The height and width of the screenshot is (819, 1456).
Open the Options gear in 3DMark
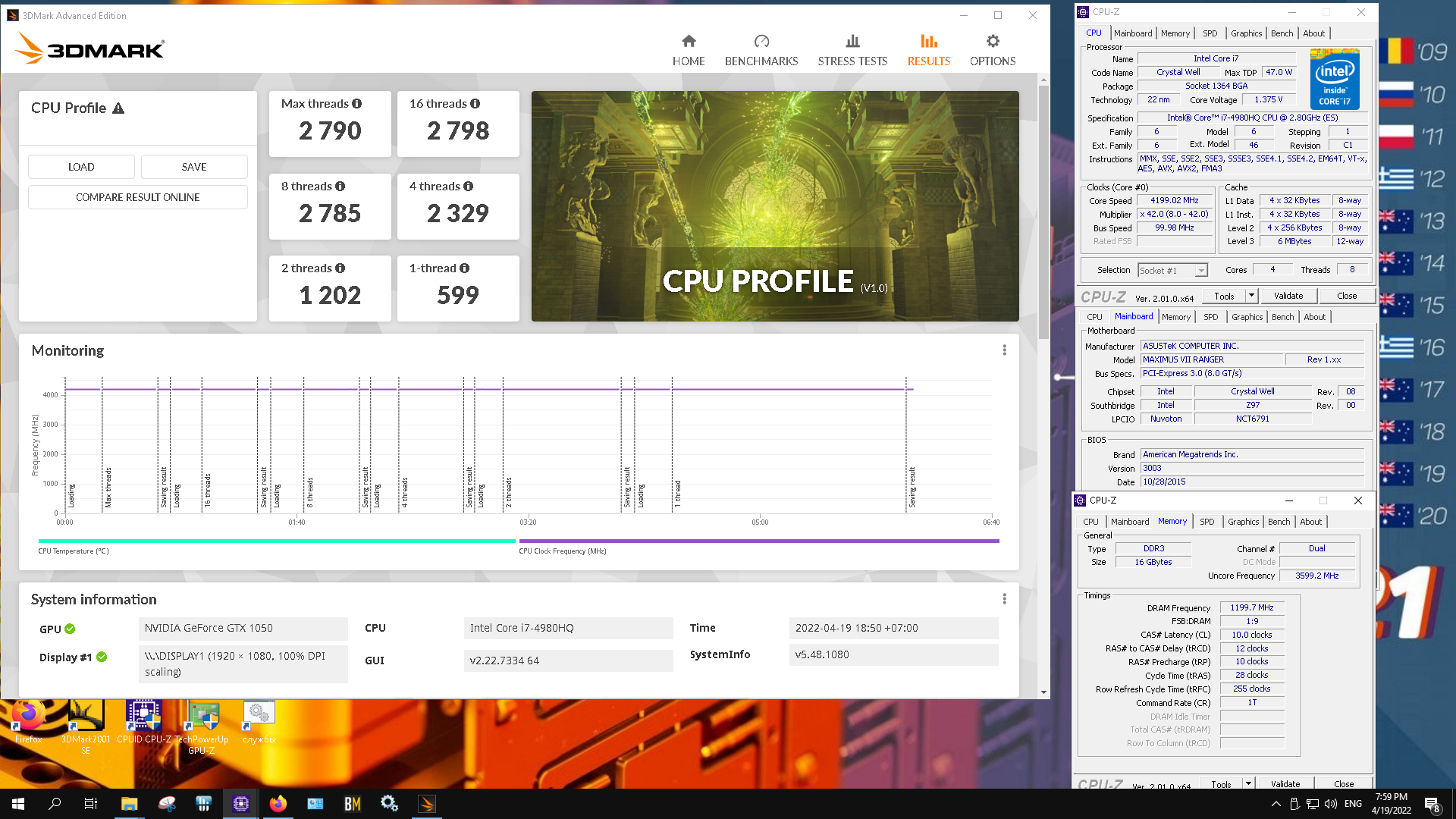point(993,50)
